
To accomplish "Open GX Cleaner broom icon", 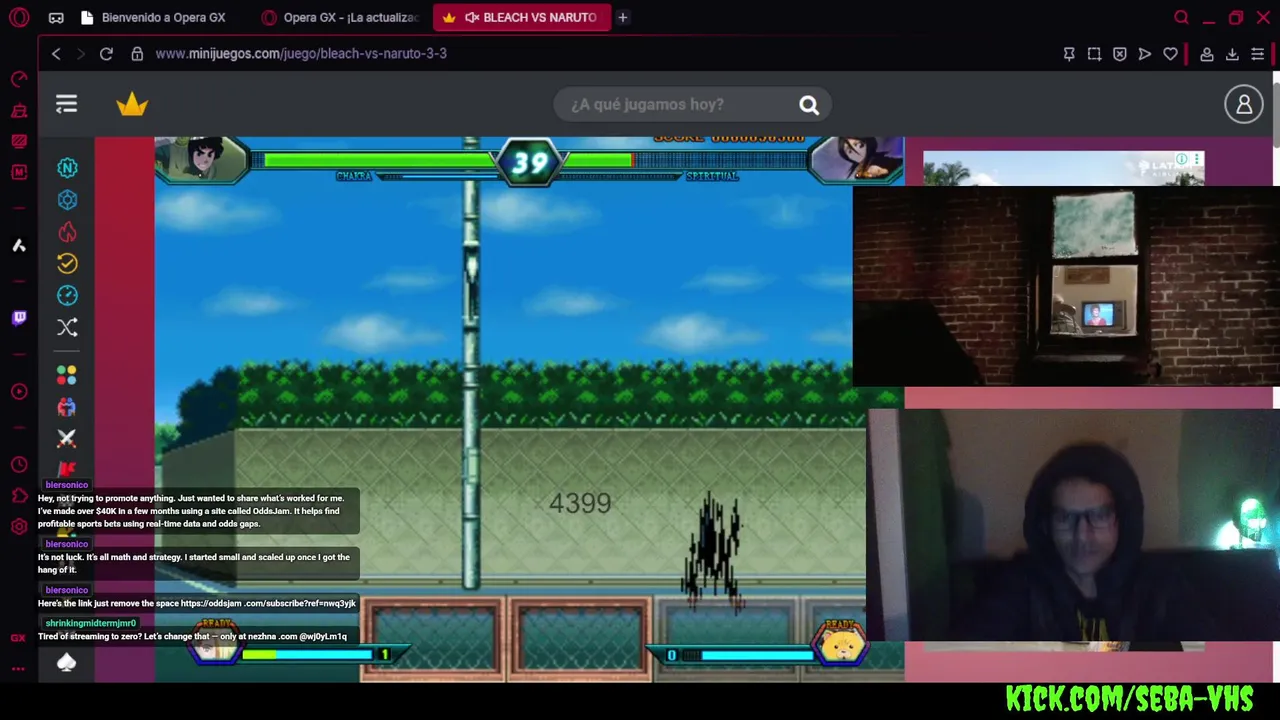I will click(x=19, y=110).
